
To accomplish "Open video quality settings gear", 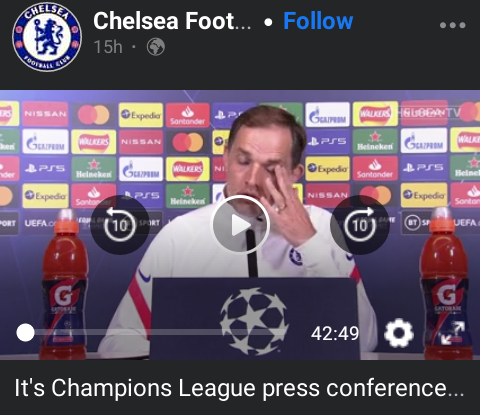I will click(x=399, y=333).
